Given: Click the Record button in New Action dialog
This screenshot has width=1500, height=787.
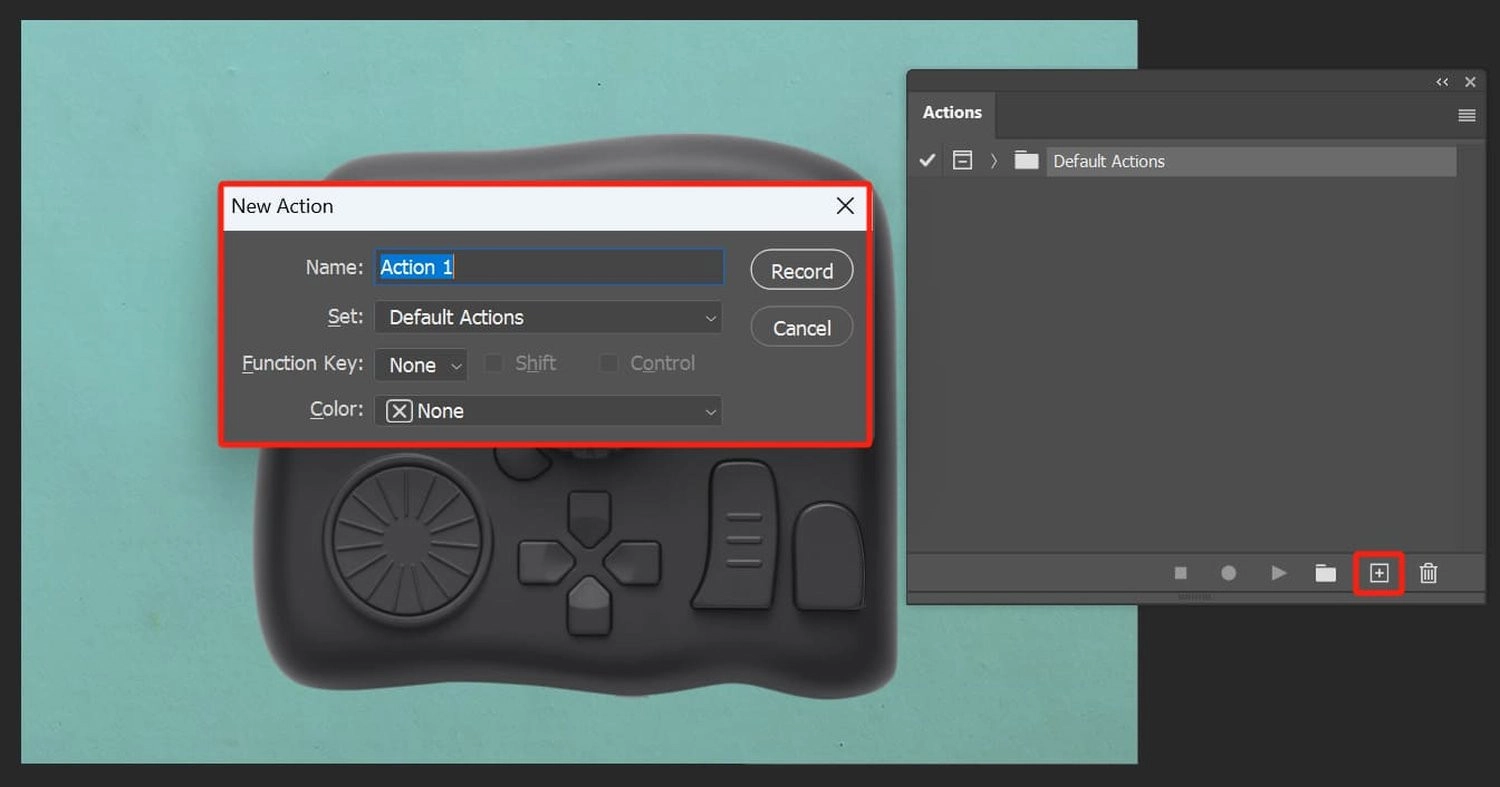Looking at the screenshot, I should [802, 271].
